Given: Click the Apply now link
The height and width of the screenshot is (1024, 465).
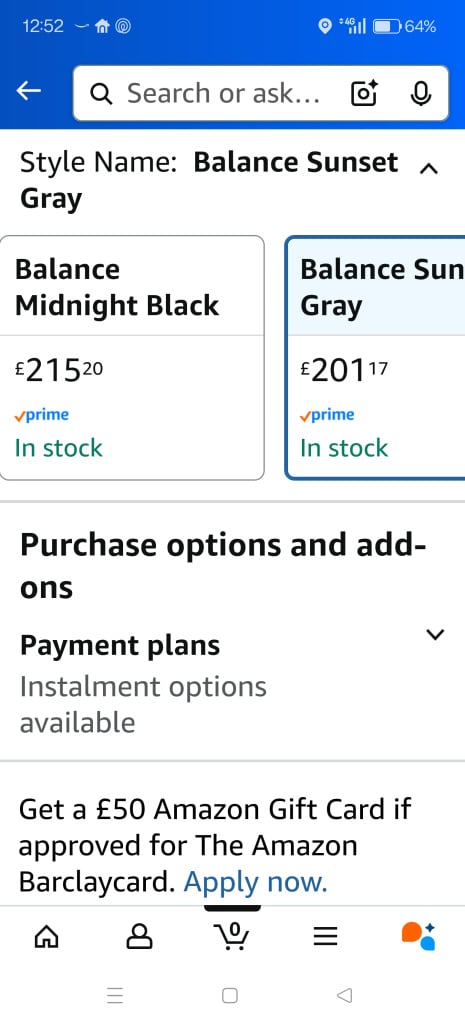Looking at the screenshot, I should tap(255, 882).
